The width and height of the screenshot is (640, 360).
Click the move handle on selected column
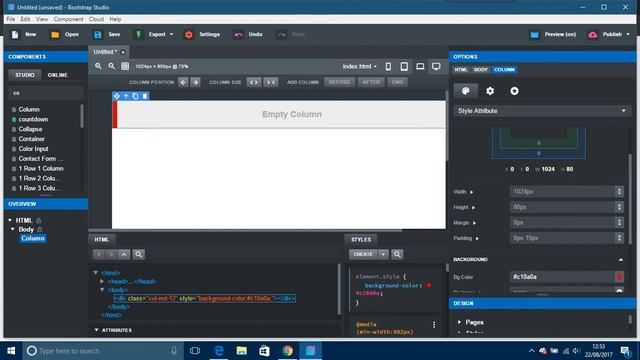(117, 96)
